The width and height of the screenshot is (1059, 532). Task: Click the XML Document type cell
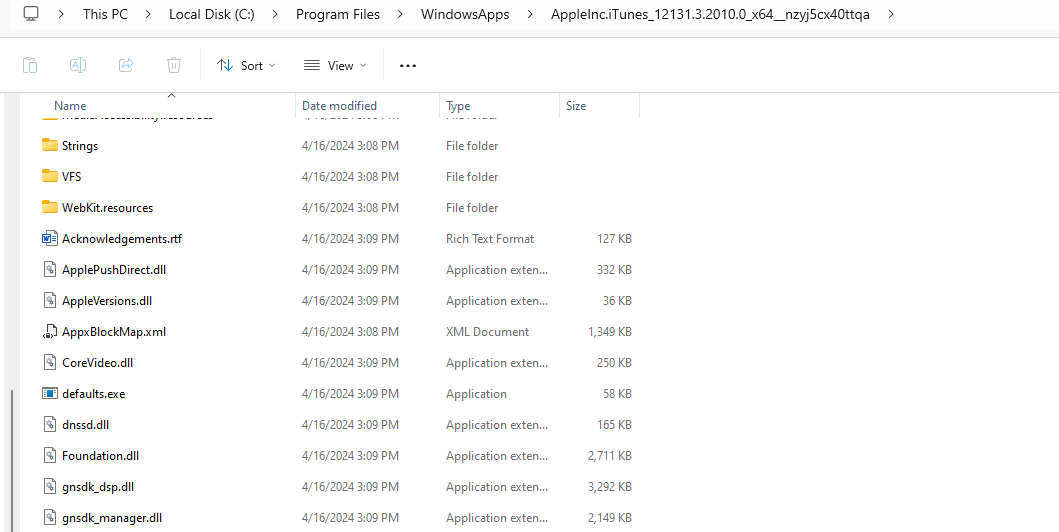(x=488, y=331)
